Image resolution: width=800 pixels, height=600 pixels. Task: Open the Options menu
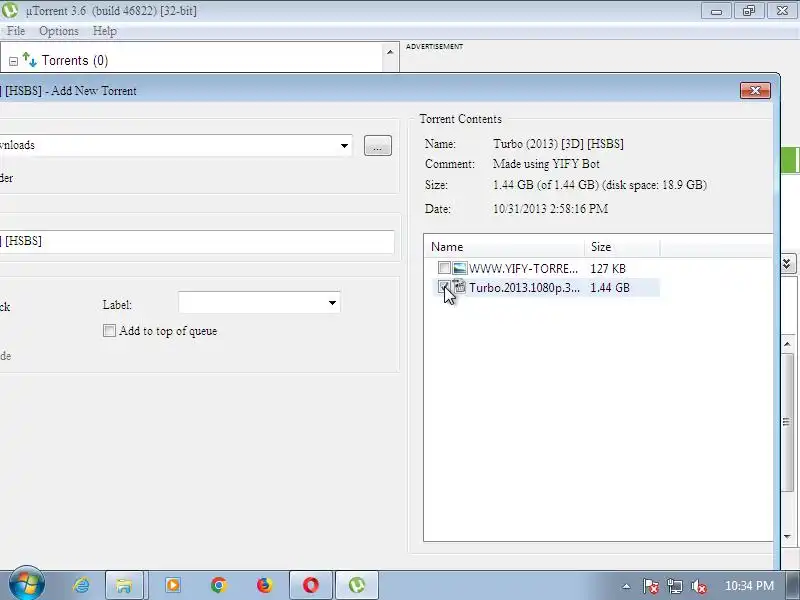tap(59, 31)
